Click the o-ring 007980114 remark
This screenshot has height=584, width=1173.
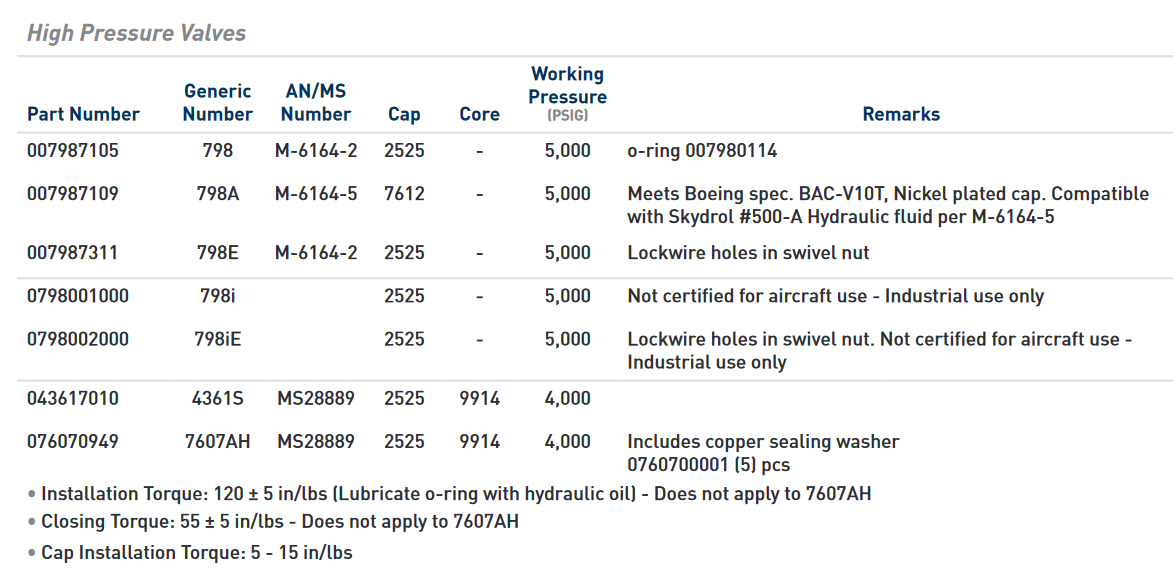[702, 151]
